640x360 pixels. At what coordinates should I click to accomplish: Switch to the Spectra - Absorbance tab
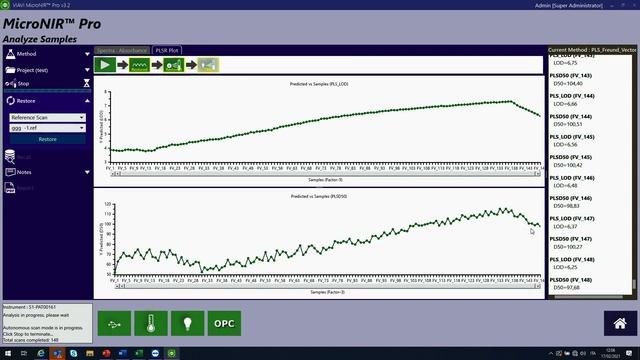tap(122, 51)
